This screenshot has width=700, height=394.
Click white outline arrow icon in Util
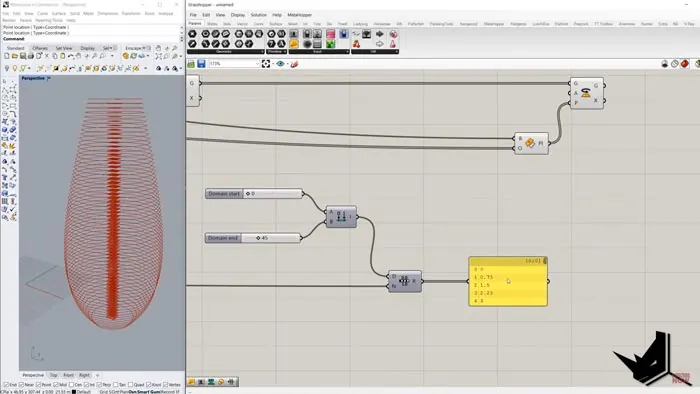379,44
